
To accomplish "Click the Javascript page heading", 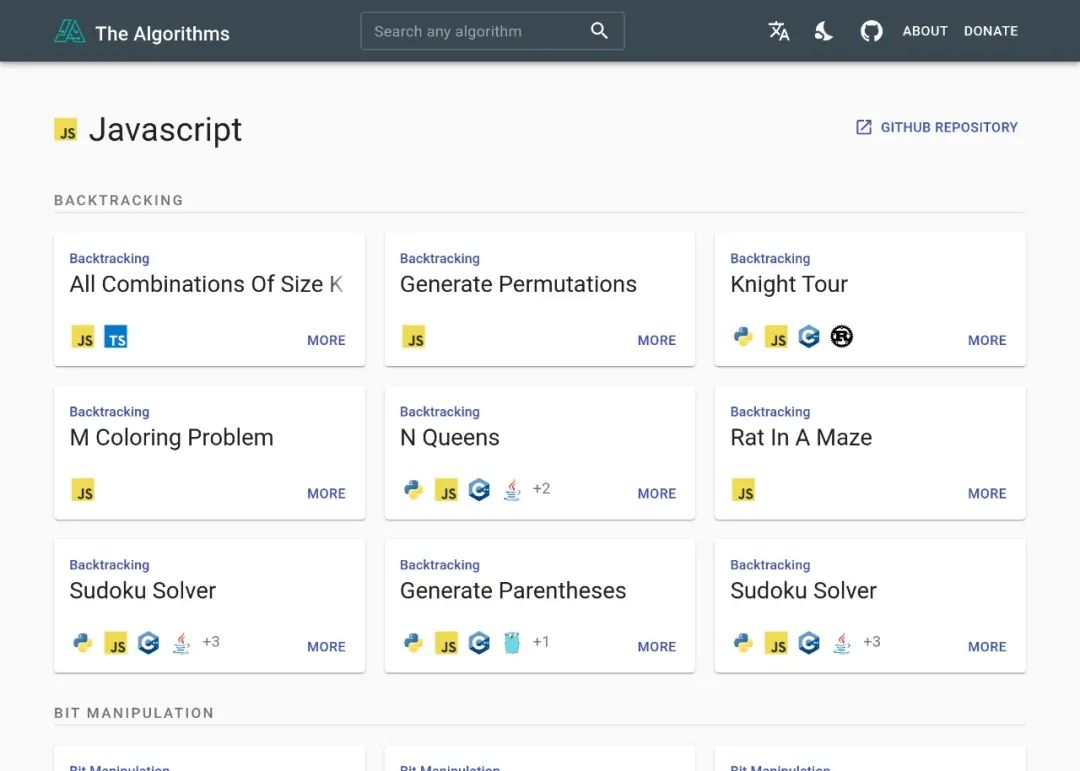I will coord(165,130).
